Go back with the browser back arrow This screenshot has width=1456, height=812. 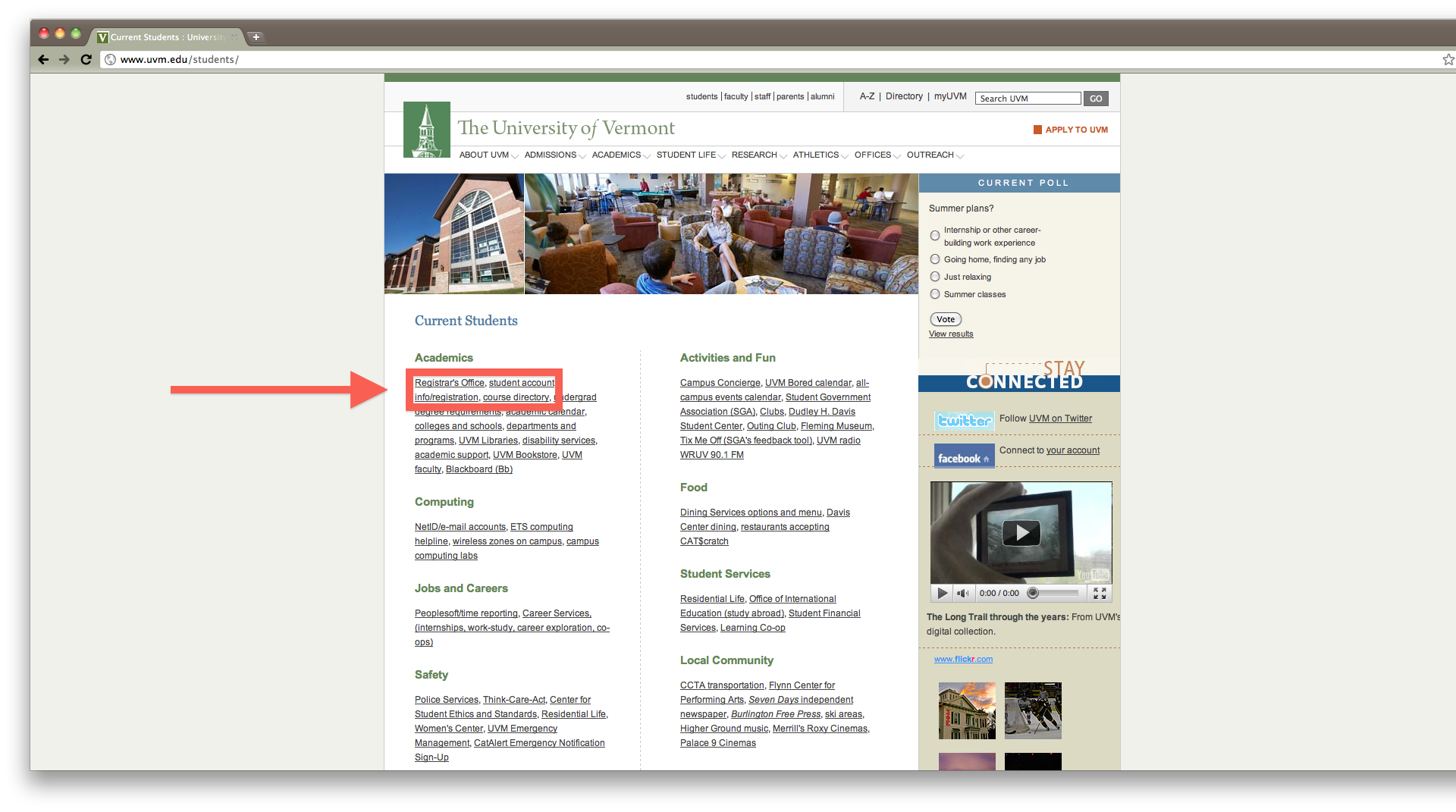43,59
